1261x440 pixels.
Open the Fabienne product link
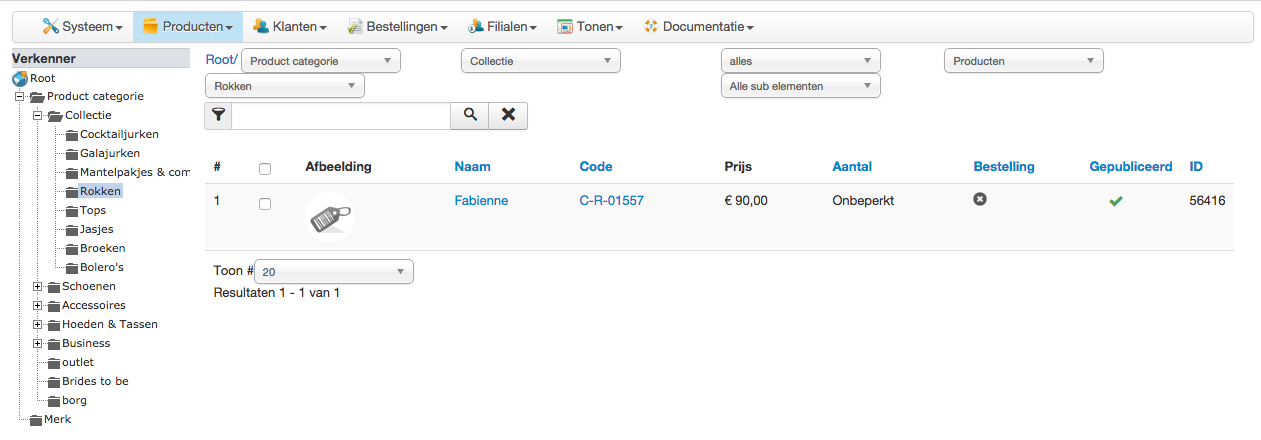point(481,200)
